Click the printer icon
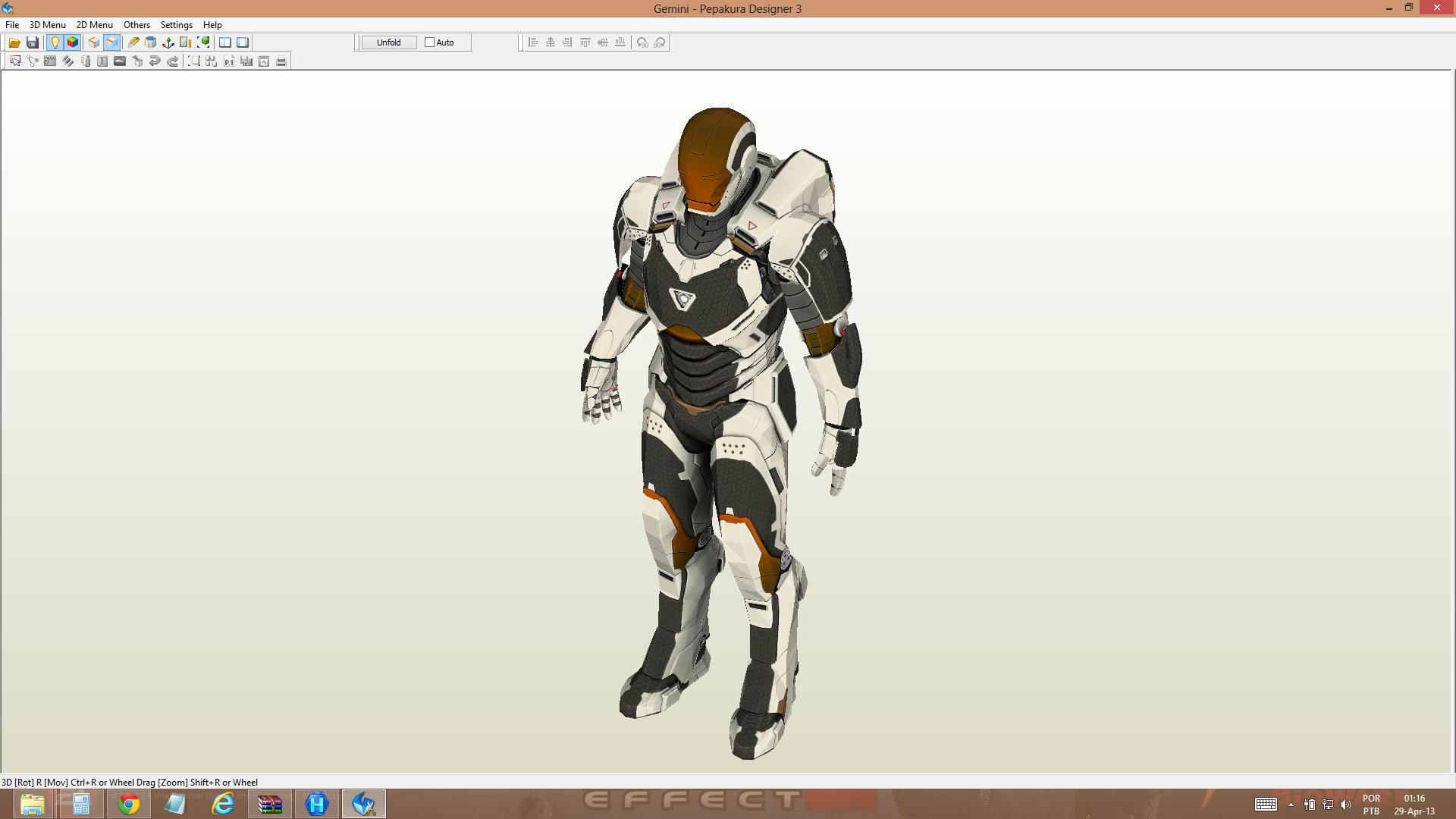Screen dimensions: 1456x819 coord(281,61)
